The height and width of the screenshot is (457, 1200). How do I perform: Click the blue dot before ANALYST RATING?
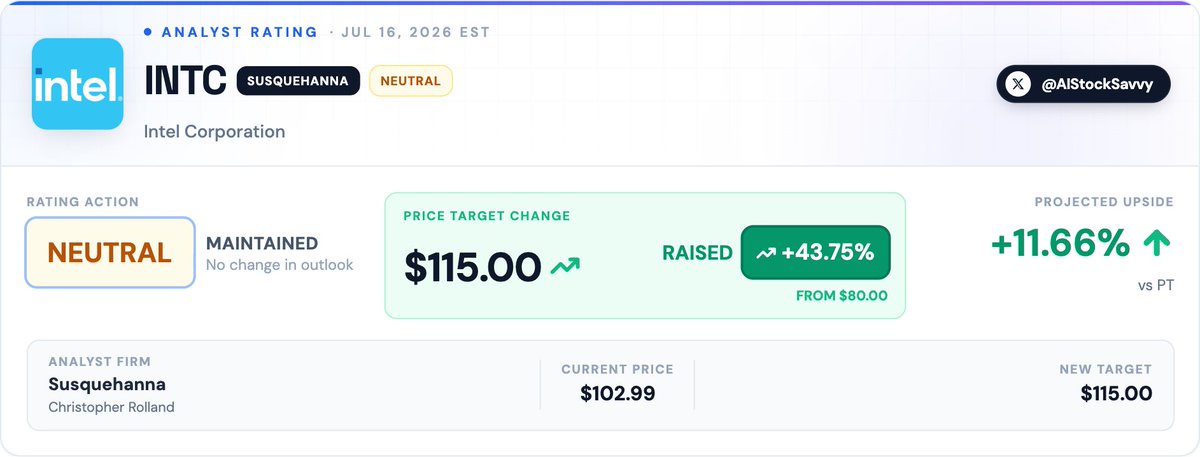[x=150, y=32]
